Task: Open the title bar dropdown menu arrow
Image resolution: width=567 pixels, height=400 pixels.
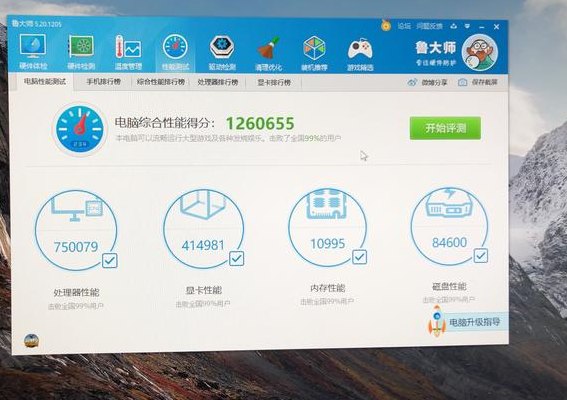Action: click(467, 26)
